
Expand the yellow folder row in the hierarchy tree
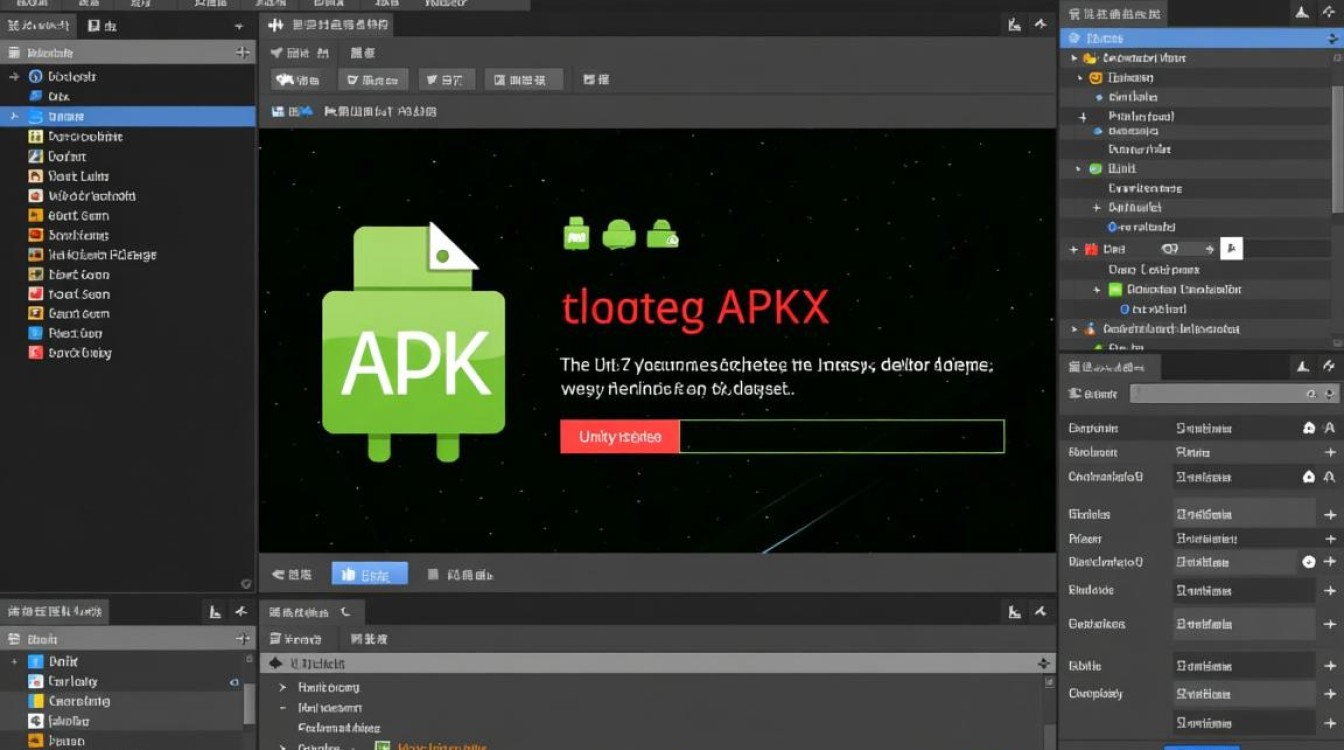pos(1074,58)
